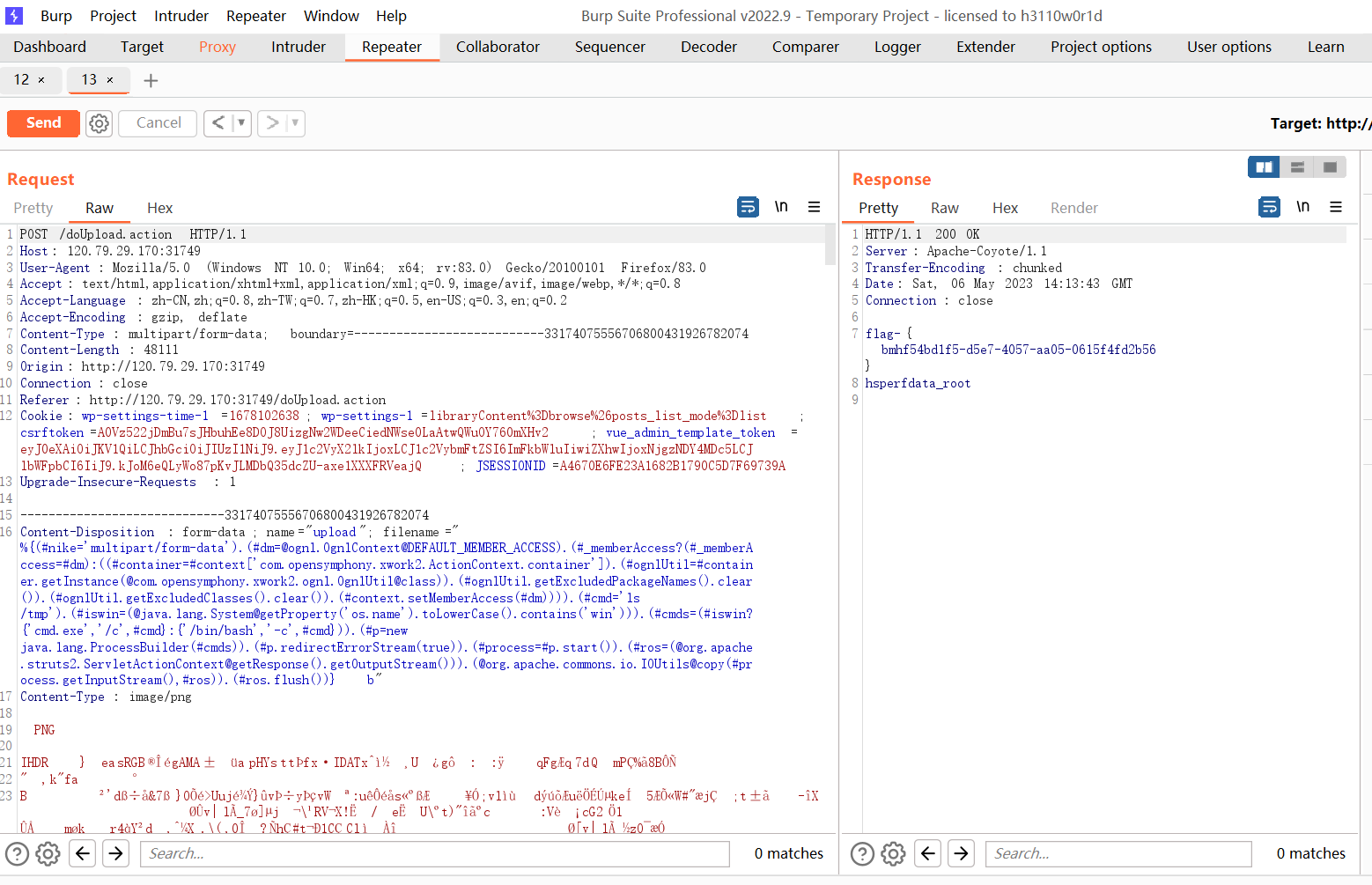Select top-bottom split layout view
Viewport: 1372px width, 885px height.
point(1297,166)
